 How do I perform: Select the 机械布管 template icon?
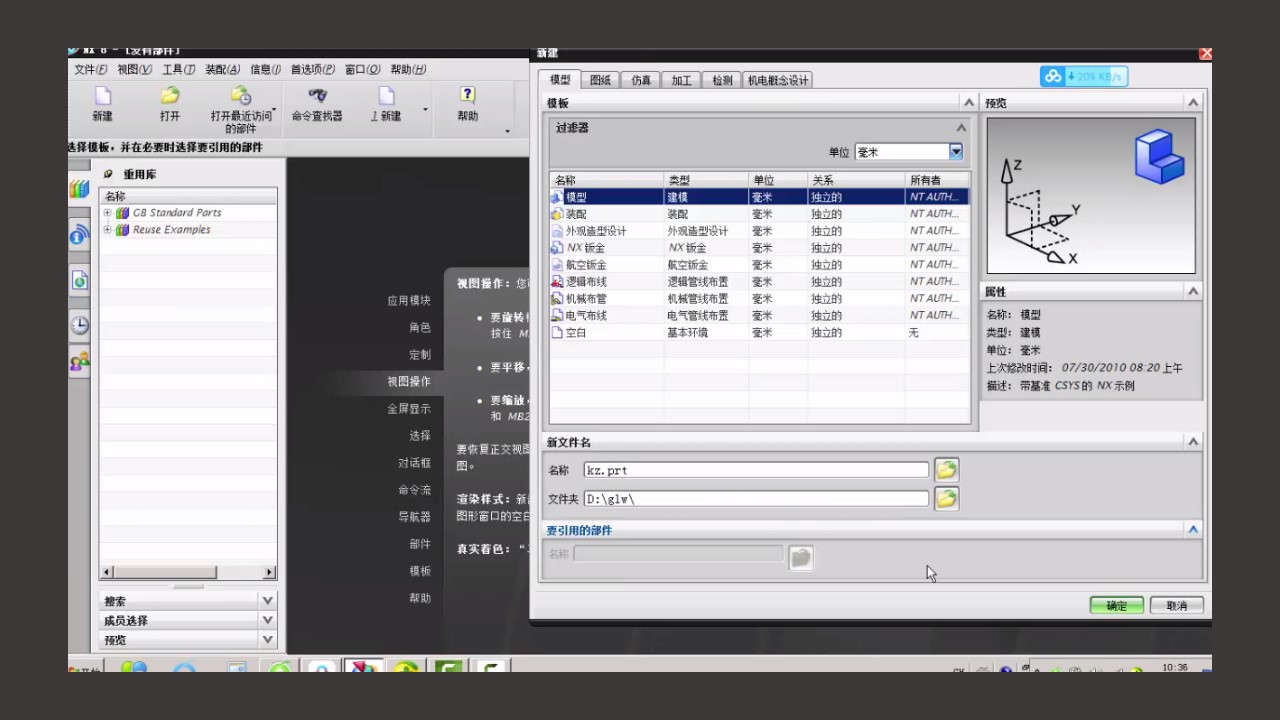tap(557, 299)
